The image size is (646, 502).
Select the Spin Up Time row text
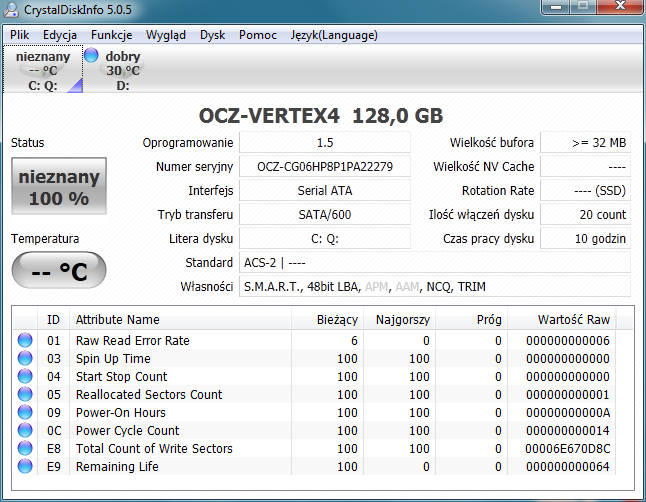pos(113,359)
